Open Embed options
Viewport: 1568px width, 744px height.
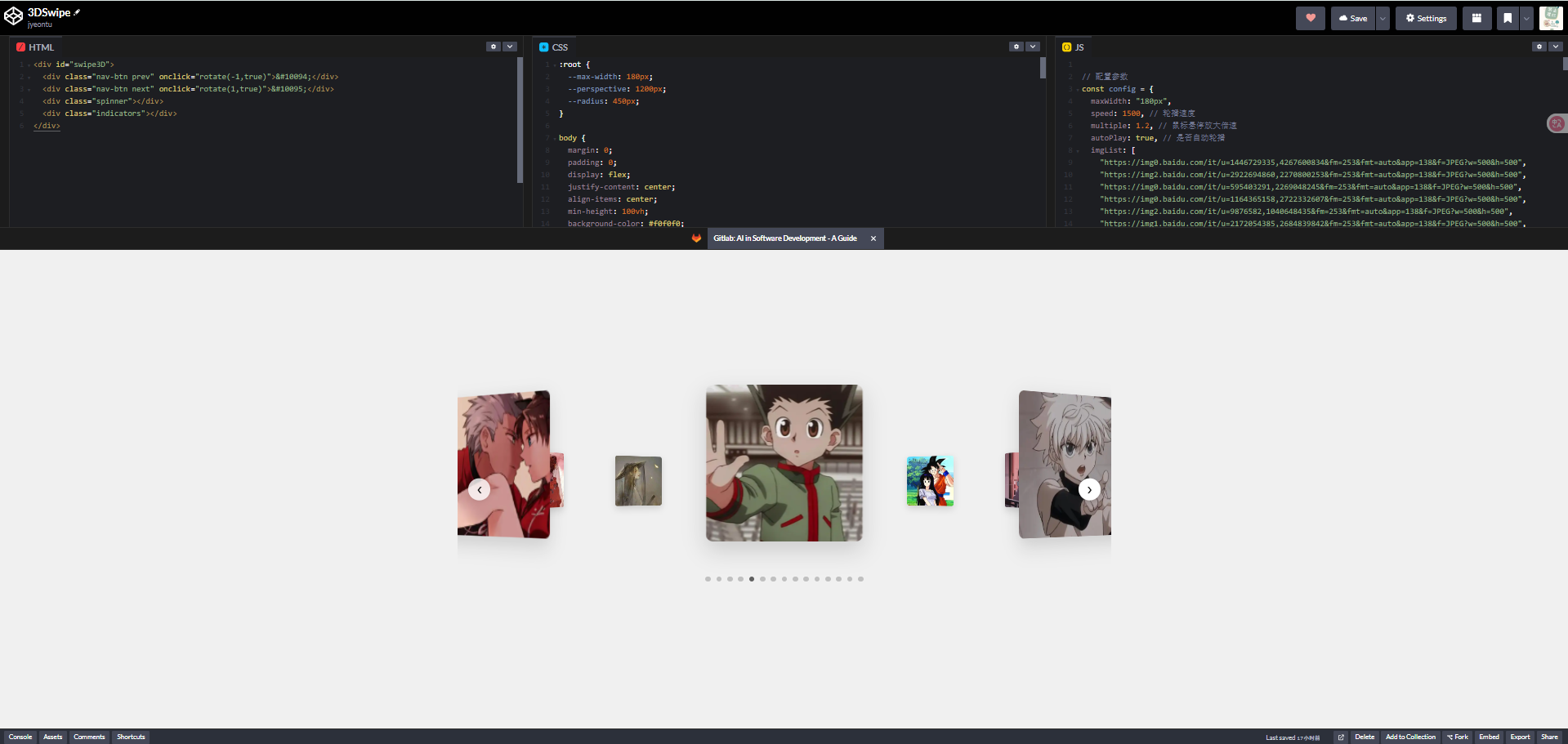tap(1490, 737)
